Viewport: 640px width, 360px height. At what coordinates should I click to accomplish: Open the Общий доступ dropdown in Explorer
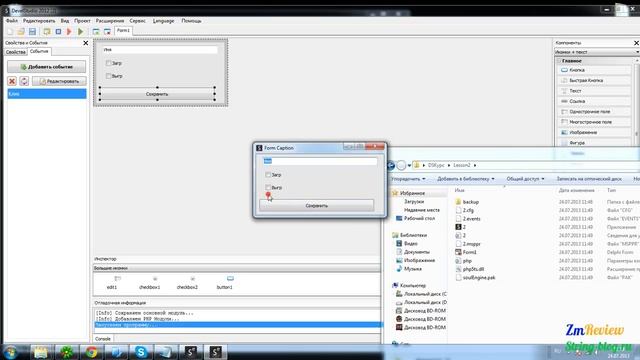(x=525, y=179)
